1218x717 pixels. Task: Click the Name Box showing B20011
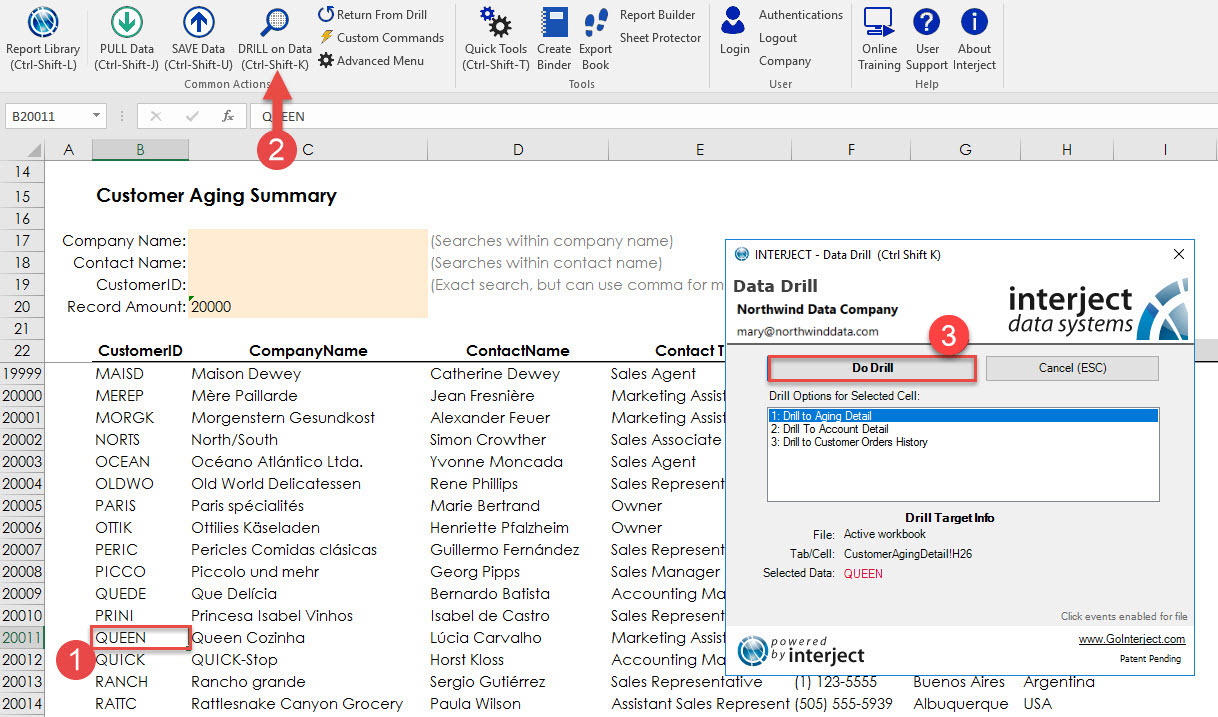(47, 117)
